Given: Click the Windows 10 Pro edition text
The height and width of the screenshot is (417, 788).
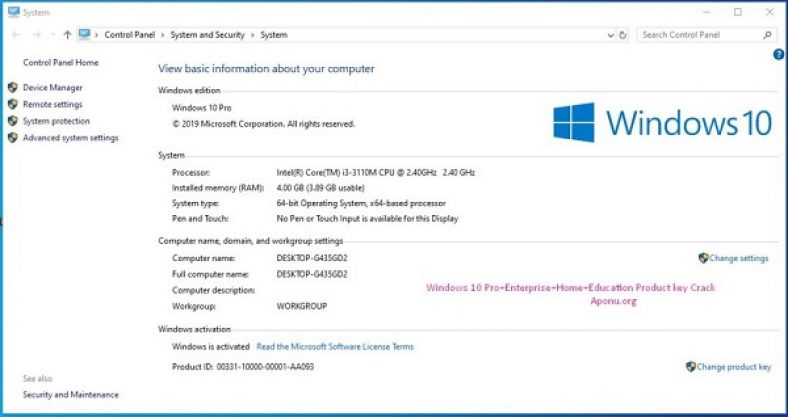Looking at the screenshot, I should 202,108.
